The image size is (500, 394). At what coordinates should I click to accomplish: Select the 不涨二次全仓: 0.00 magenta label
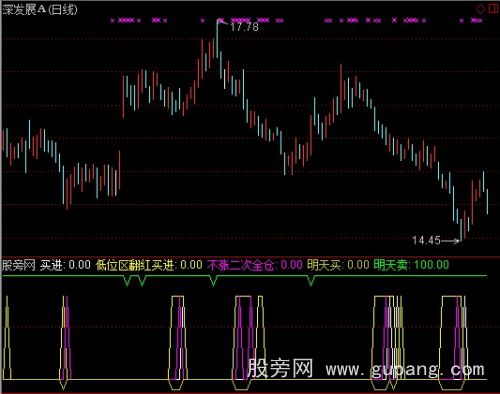pos(255,265)
